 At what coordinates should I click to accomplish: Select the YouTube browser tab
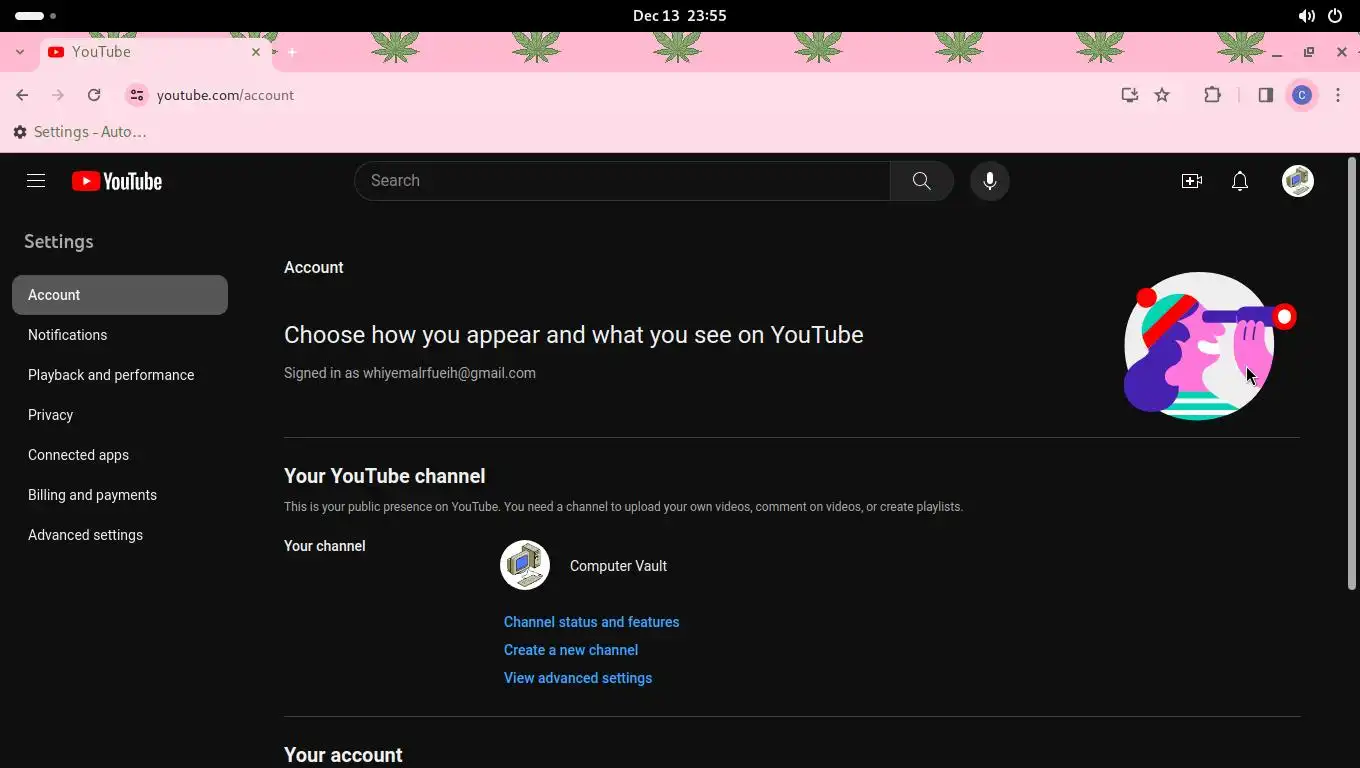155,52
